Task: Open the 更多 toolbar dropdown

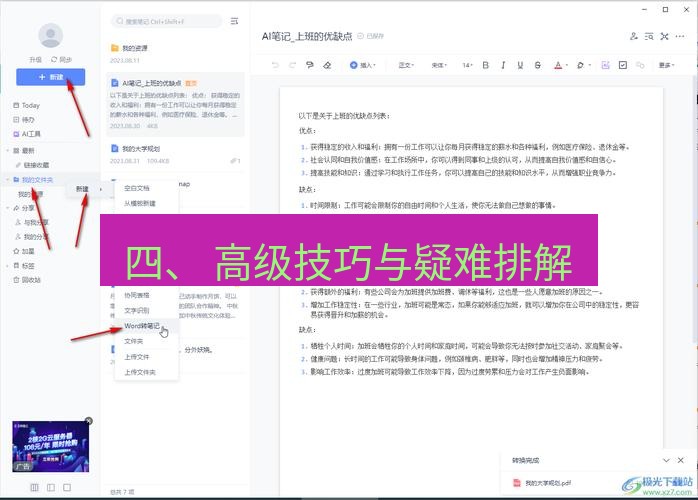Action: point(666,65)
